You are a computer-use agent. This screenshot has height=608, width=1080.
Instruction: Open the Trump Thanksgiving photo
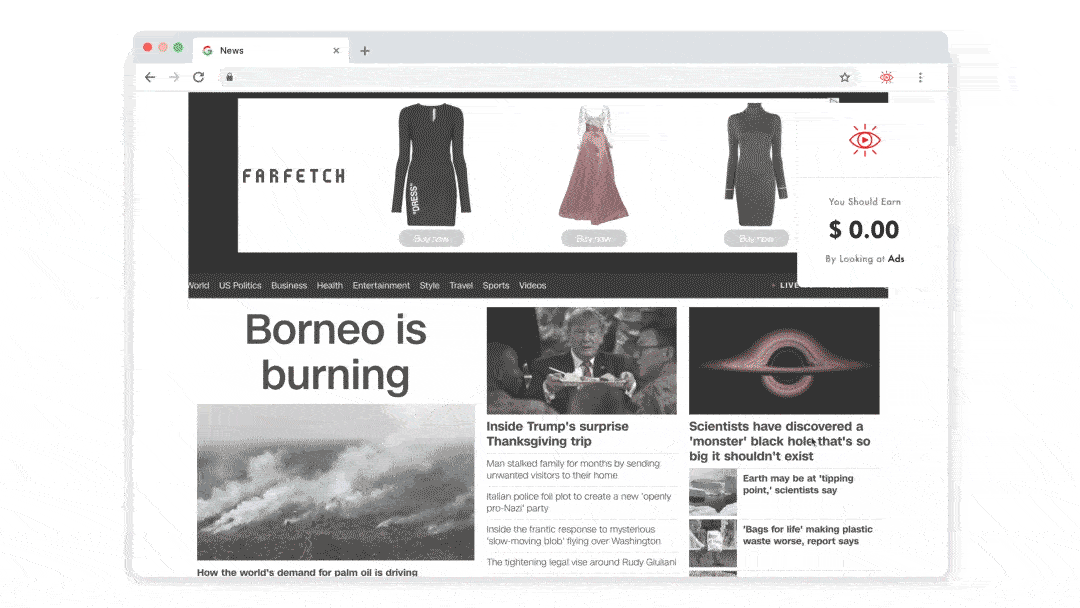click(x=581, y=360)
